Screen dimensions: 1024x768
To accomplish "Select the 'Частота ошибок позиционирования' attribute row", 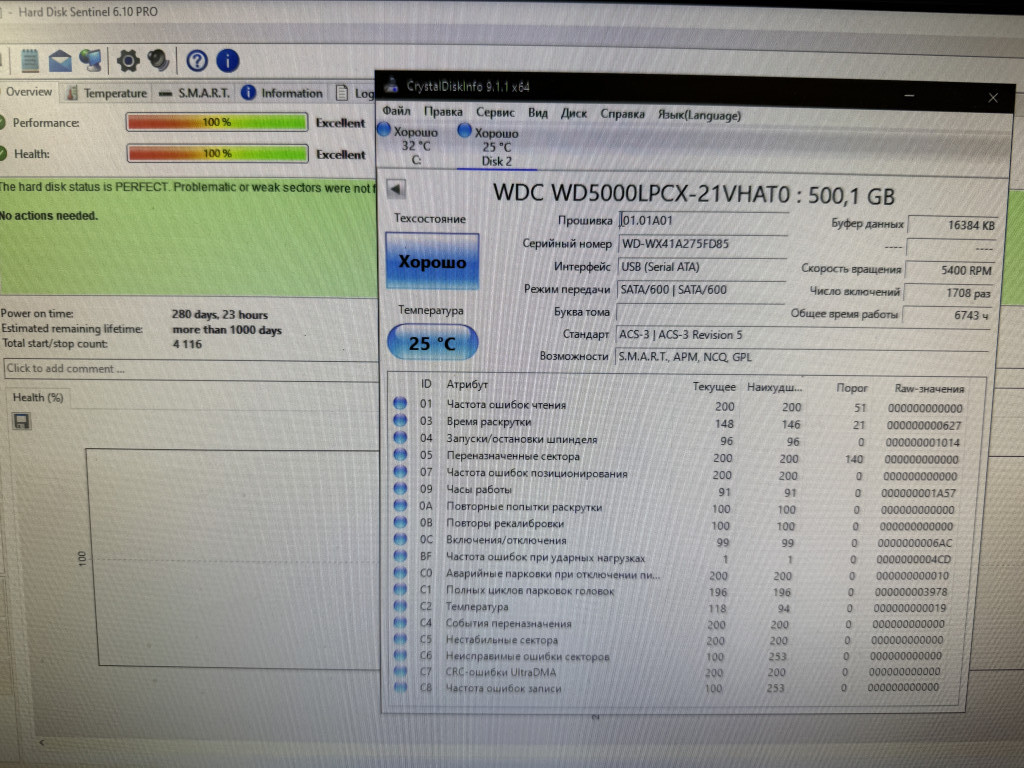I will click(x=677, y=474).
